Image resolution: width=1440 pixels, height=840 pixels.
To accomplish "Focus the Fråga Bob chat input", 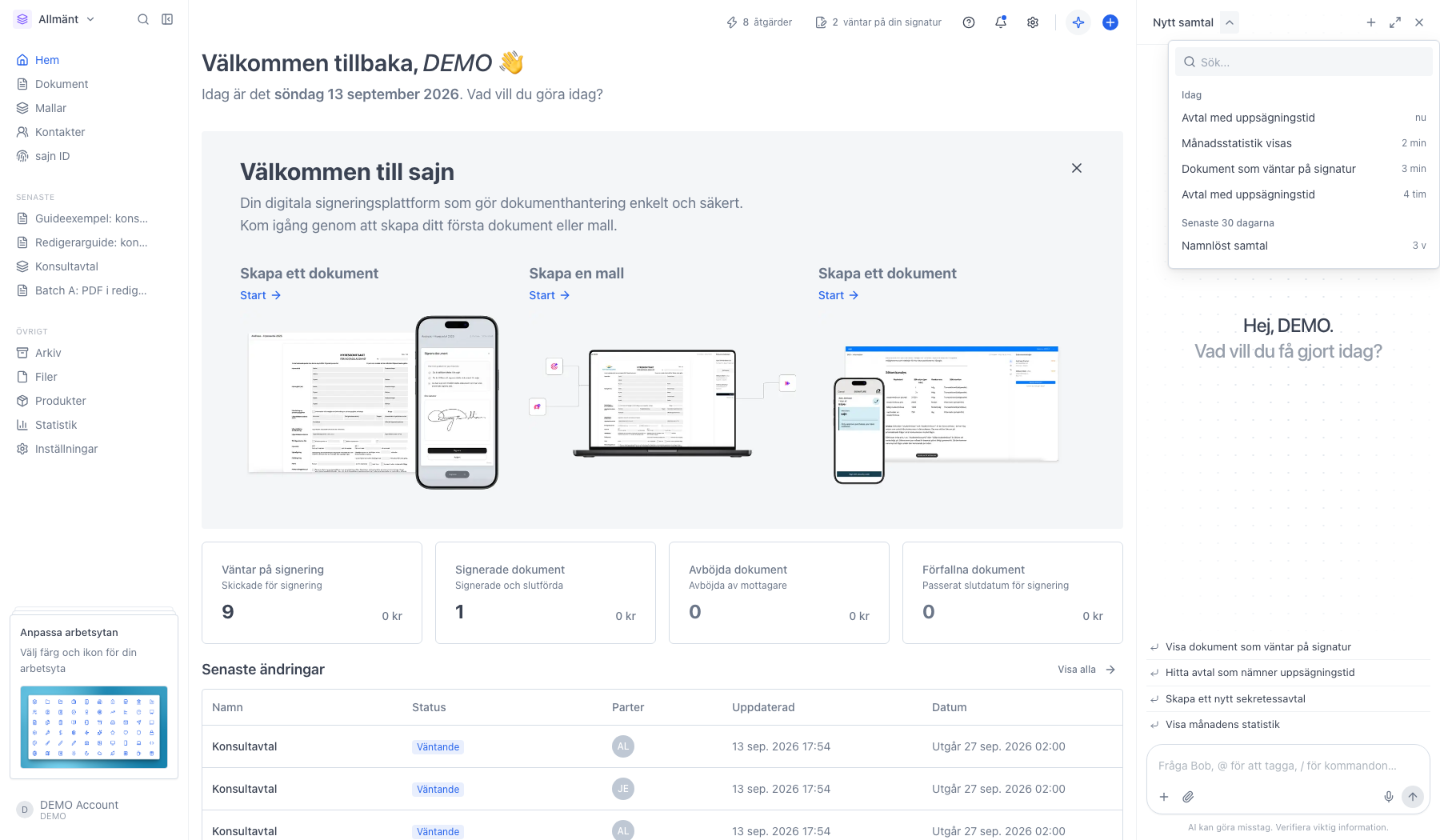I will coord(1288,766).
